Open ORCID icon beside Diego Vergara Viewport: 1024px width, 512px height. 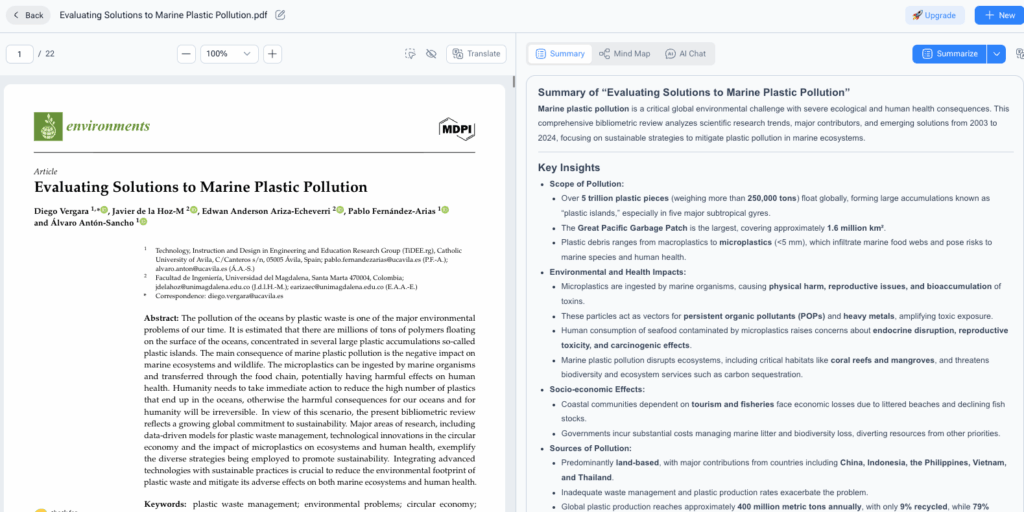coord(103,210)
